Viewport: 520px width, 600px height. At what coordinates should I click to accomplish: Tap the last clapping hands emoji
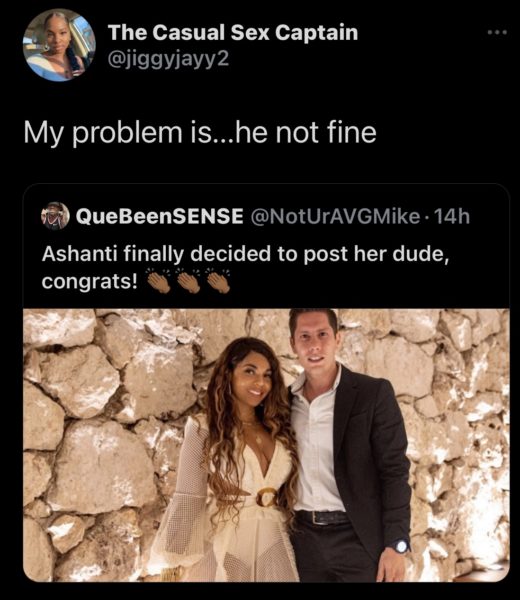coord(218,283)
